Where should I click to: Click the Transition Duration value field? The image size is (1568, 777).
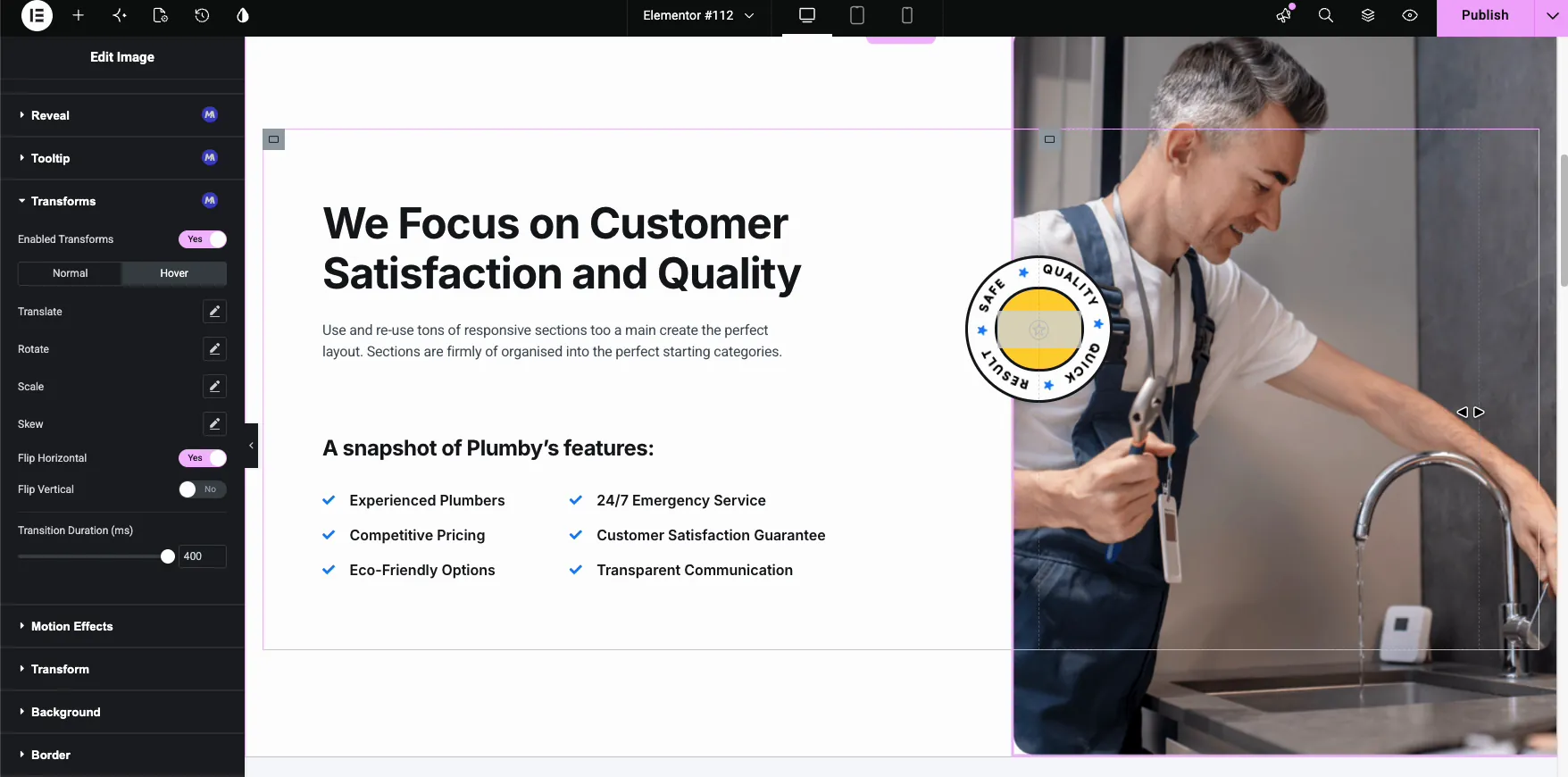(203, 556)
